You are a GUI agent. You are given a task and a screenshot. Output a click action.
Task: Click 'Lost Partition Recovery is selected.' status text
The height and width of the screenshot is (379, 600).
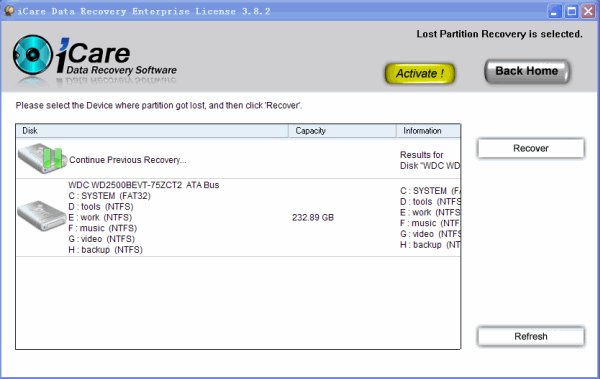tap(499, 34)
